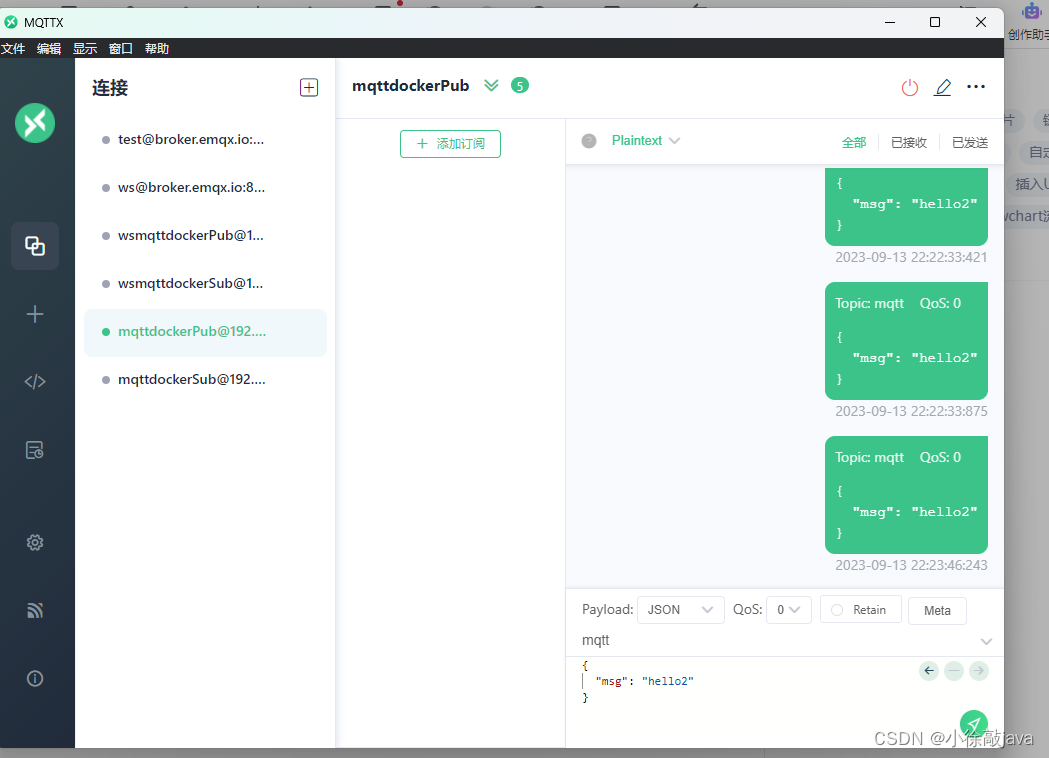Click the new connection plus box icon

308,88
